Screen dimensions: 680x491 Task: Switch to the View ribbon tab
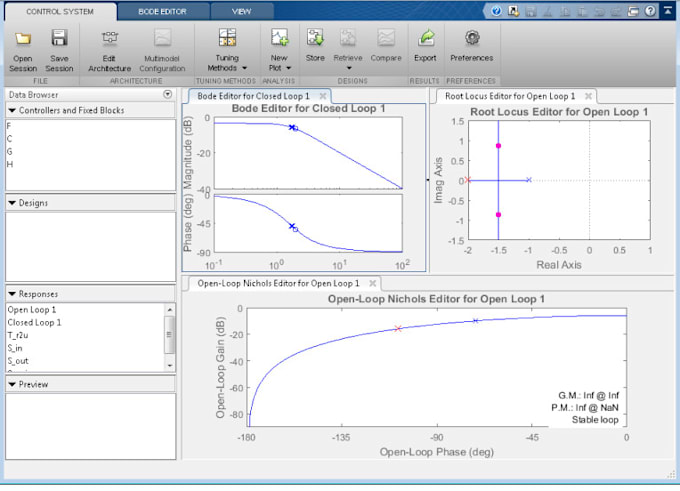click(241, 10)
